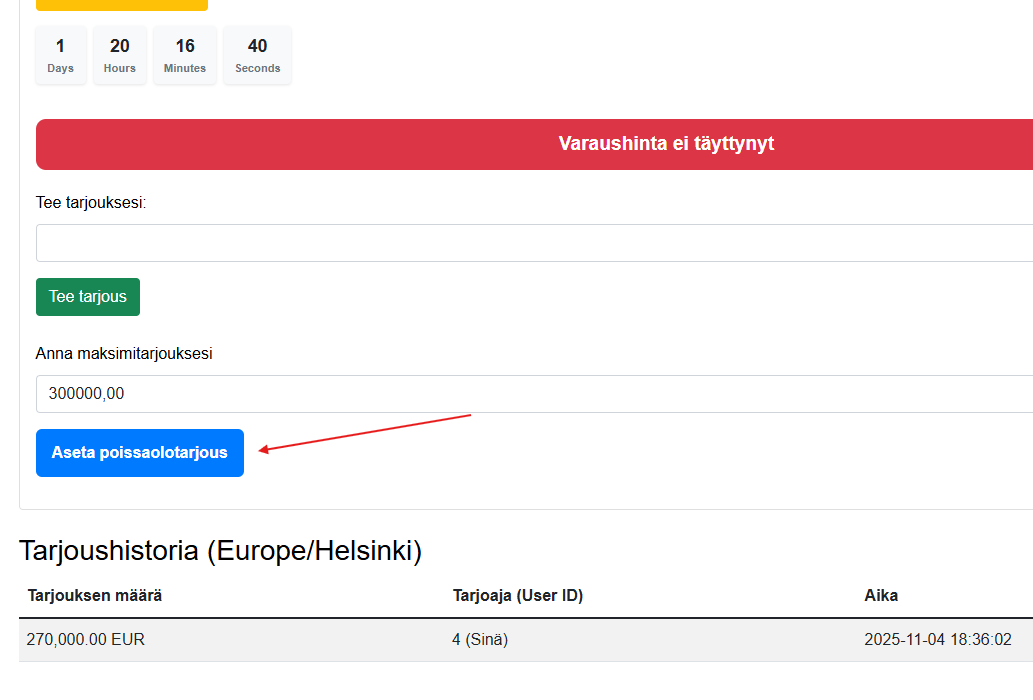Click the Minutes countdown box showing 16
Screen dimensions: 1033x700
[x=185, y=56]
